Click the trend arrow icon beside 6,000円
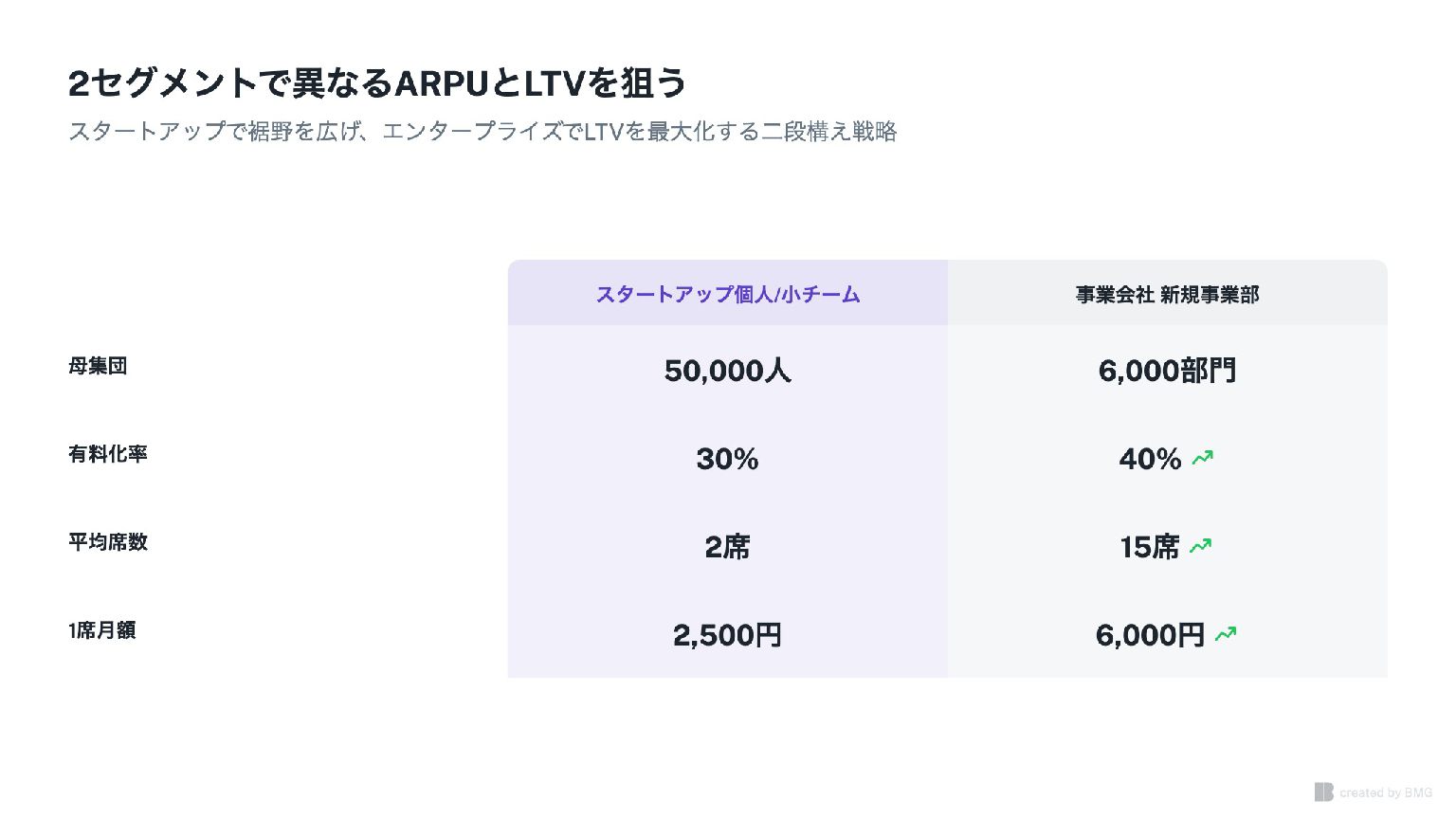The width and height of the screenshot is (1456, 819). tap(1226, 634)
